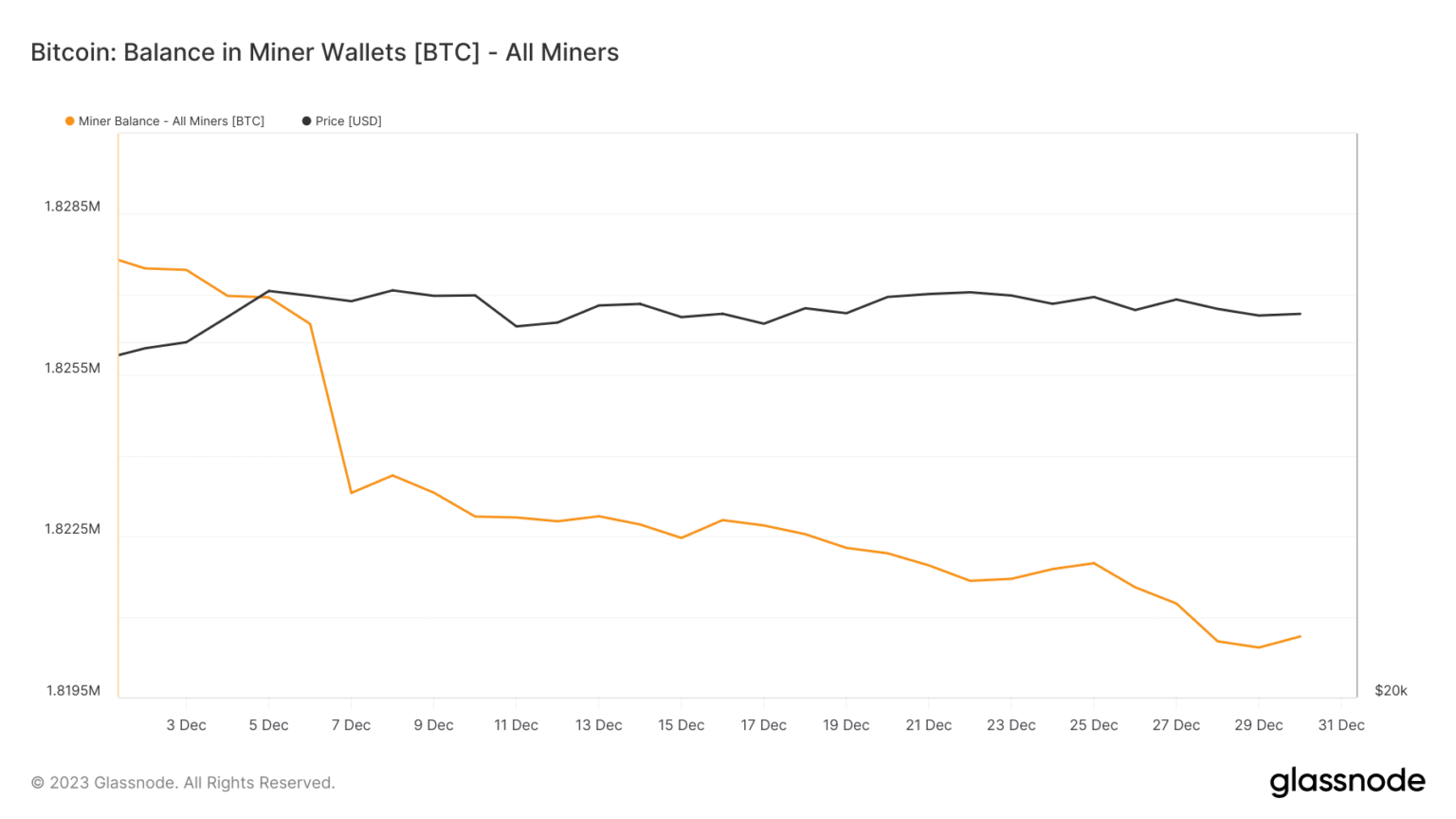Select the 31 Dec x-axis label
This screenshot has width=1456, height=819.
[1340, 725]
